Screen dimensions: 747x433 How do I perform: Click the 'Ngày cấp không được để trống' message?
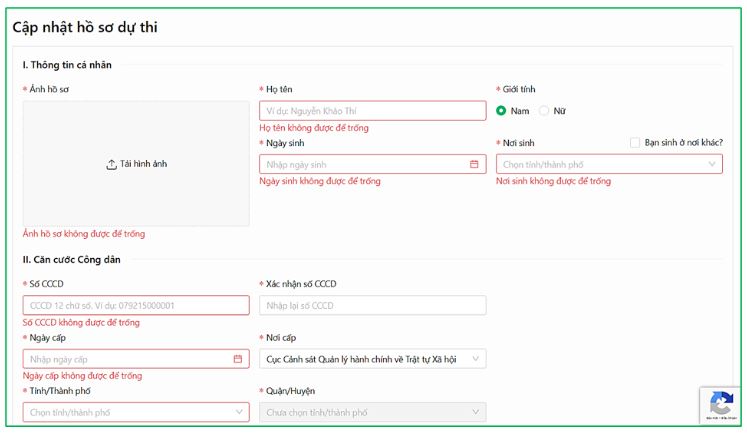pos(82,376)
